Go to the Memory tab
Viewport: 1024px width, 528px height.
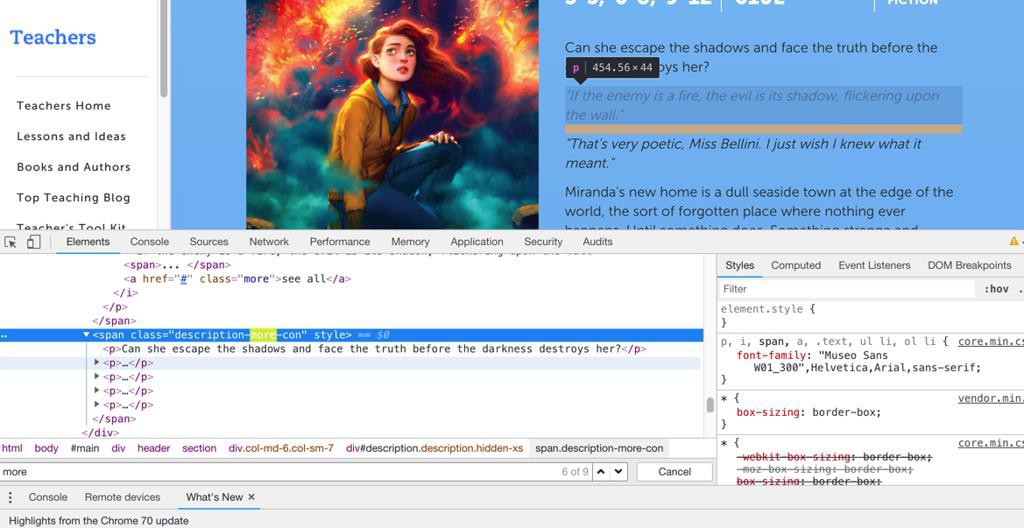(410, 242)
